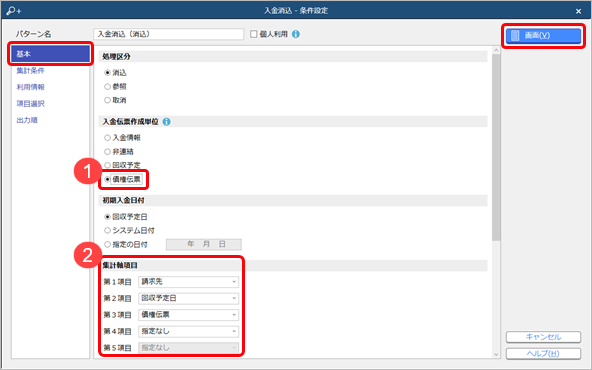Choose the 非連結 radio button
Screen dimensions: 592x370
pos(107,151)
